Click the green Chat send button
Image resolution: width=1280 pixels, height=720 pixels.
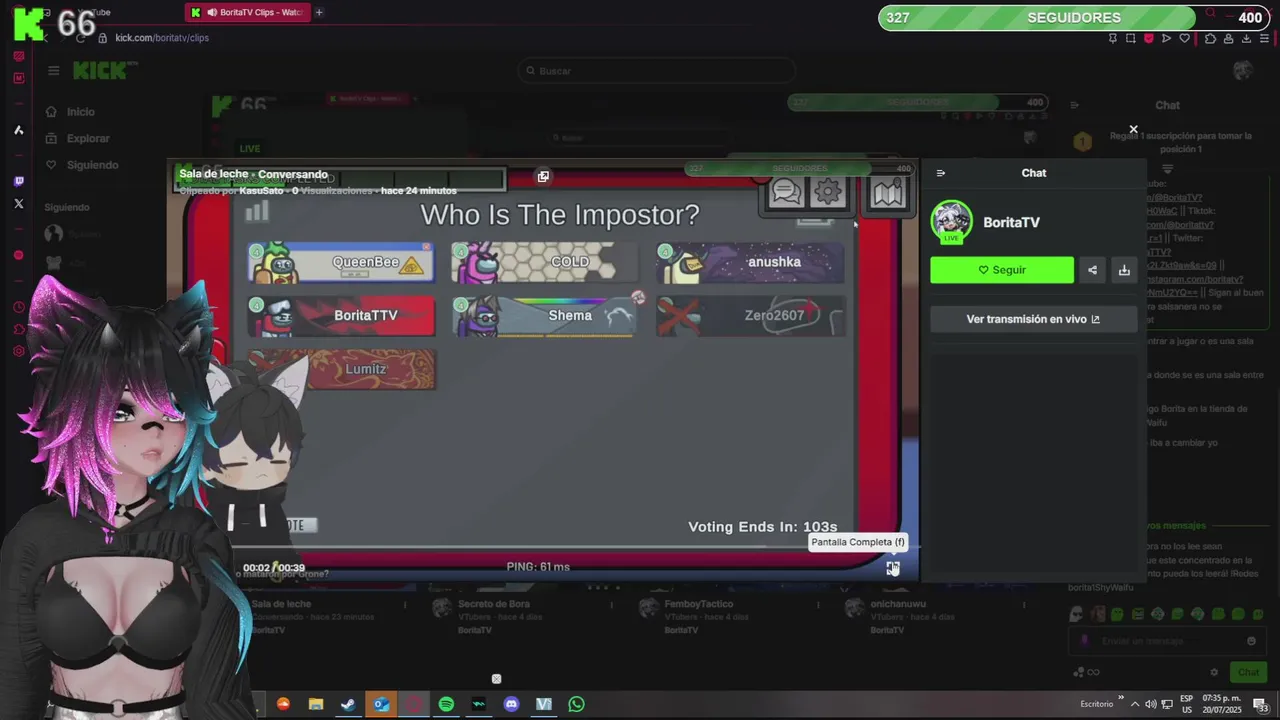(x=1249, y=672)
